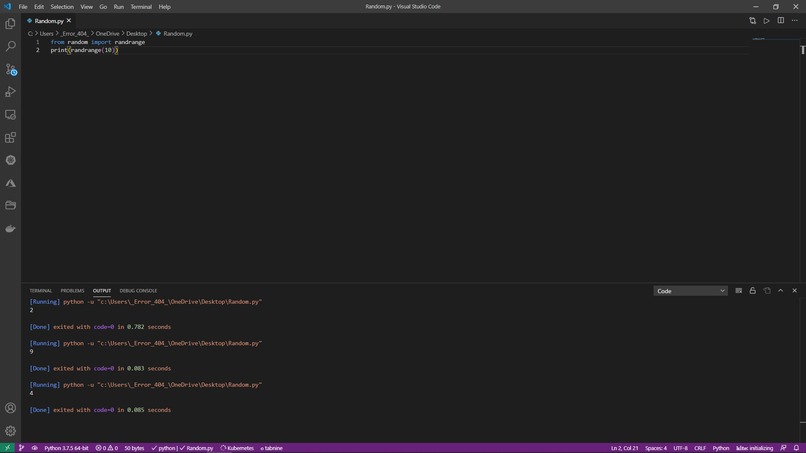Open the File menu
The width and height of the screenshot is (806, 453).
(x=23, y=7)
